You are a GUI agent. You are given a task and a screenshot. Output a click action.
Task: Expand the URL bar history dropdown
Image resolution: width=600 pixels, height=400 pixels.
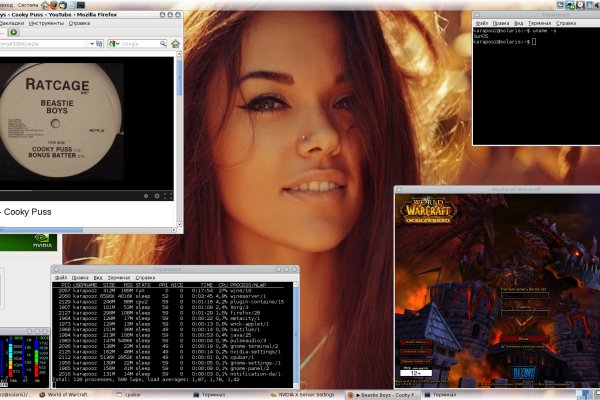pyautogui.click(x=90, y=44)
